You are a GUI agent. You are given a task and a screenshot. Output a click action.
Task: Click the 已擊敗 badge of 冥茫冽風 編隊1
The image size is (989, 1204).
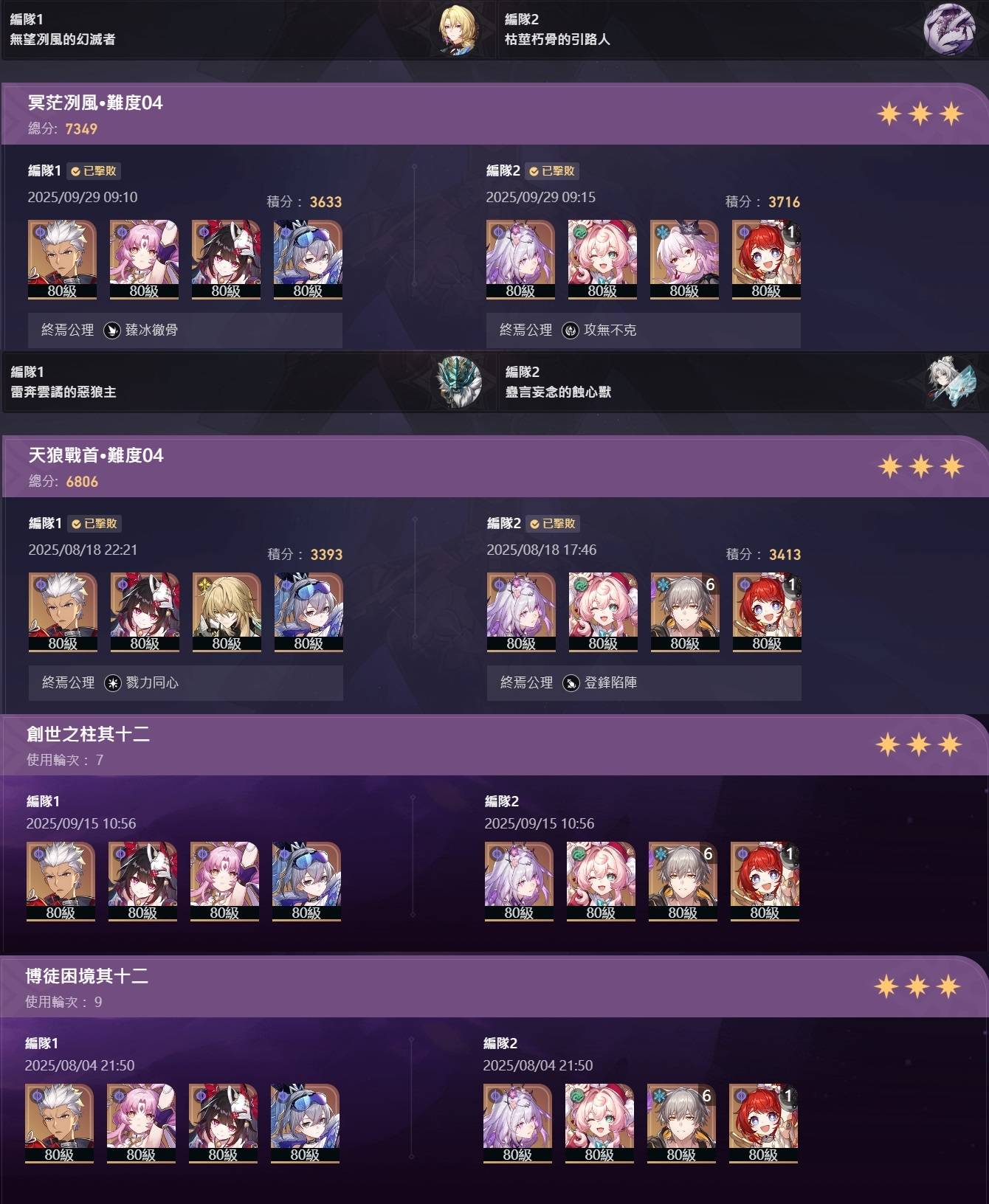[94, 171]
